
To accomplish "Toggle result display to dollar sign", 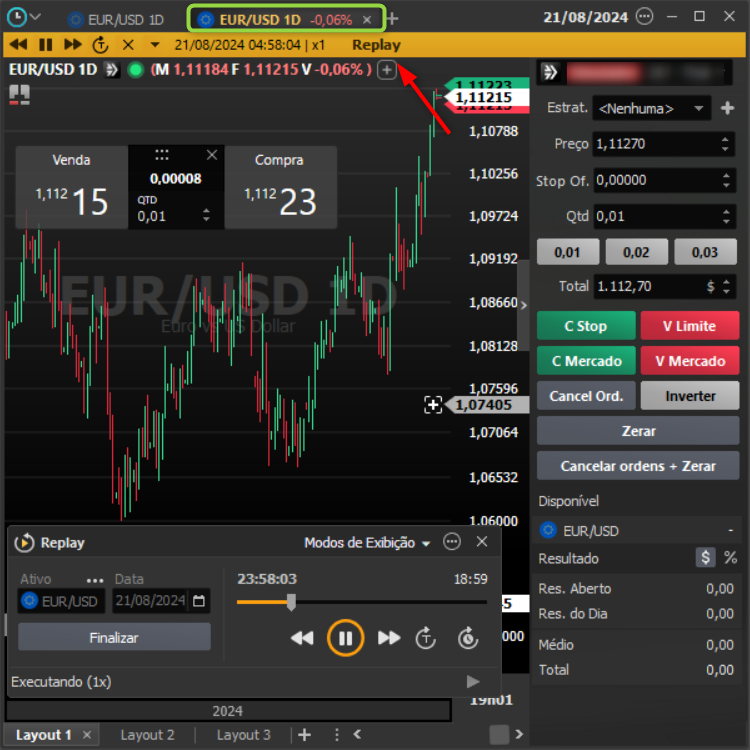I will [x=705, y=558].
